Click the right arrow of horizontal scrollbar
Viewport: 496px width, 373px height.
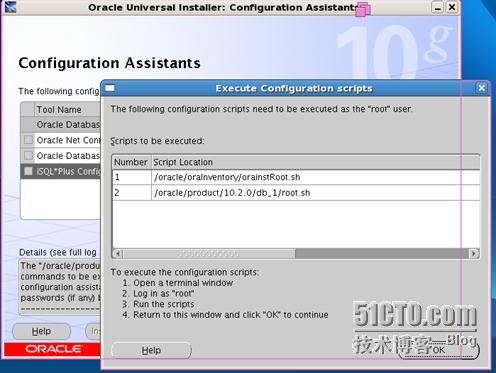(474, 253)
